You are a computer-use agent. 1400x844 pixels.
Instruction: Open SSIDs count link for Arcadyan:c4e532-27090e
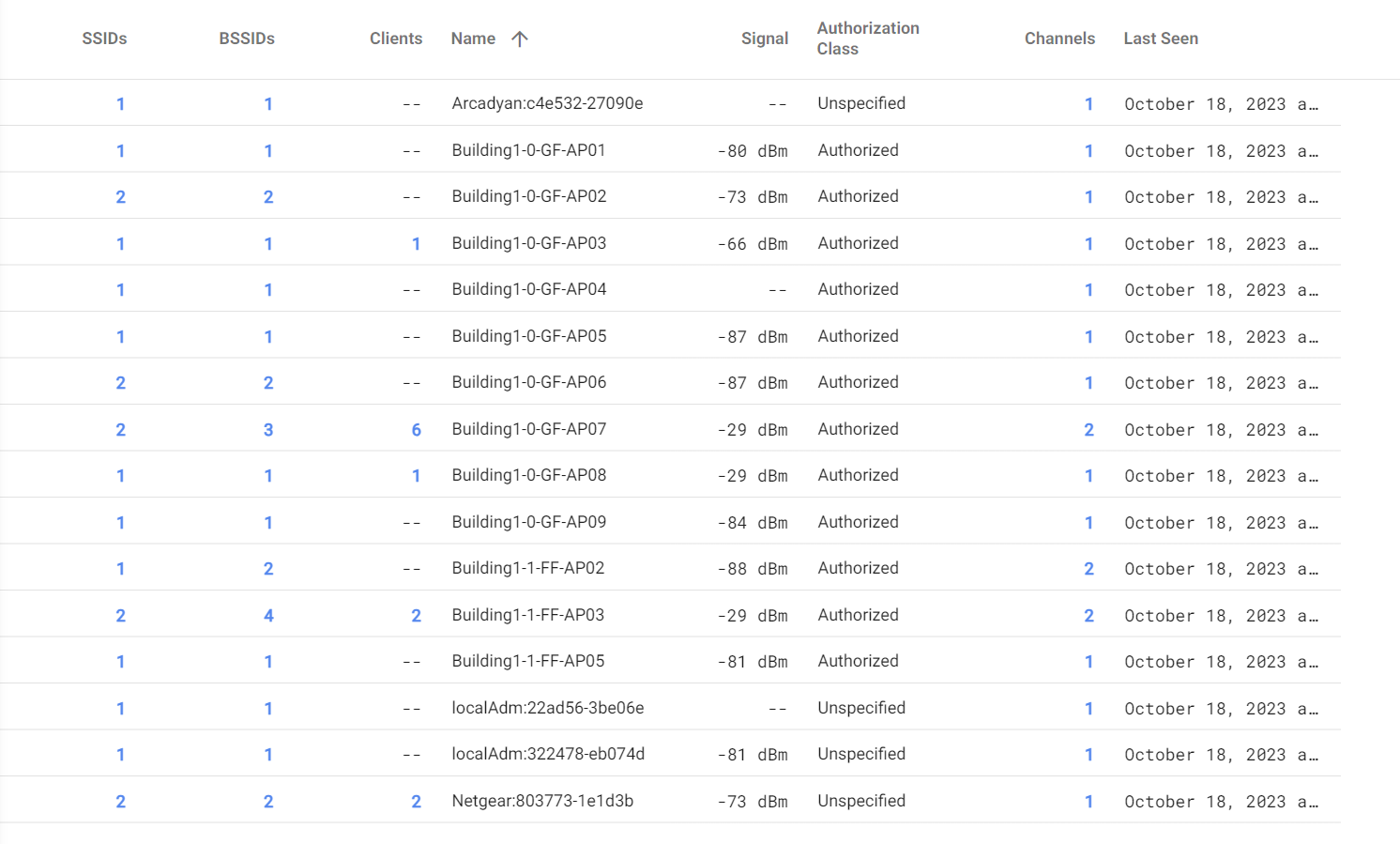tap(120, 104)
